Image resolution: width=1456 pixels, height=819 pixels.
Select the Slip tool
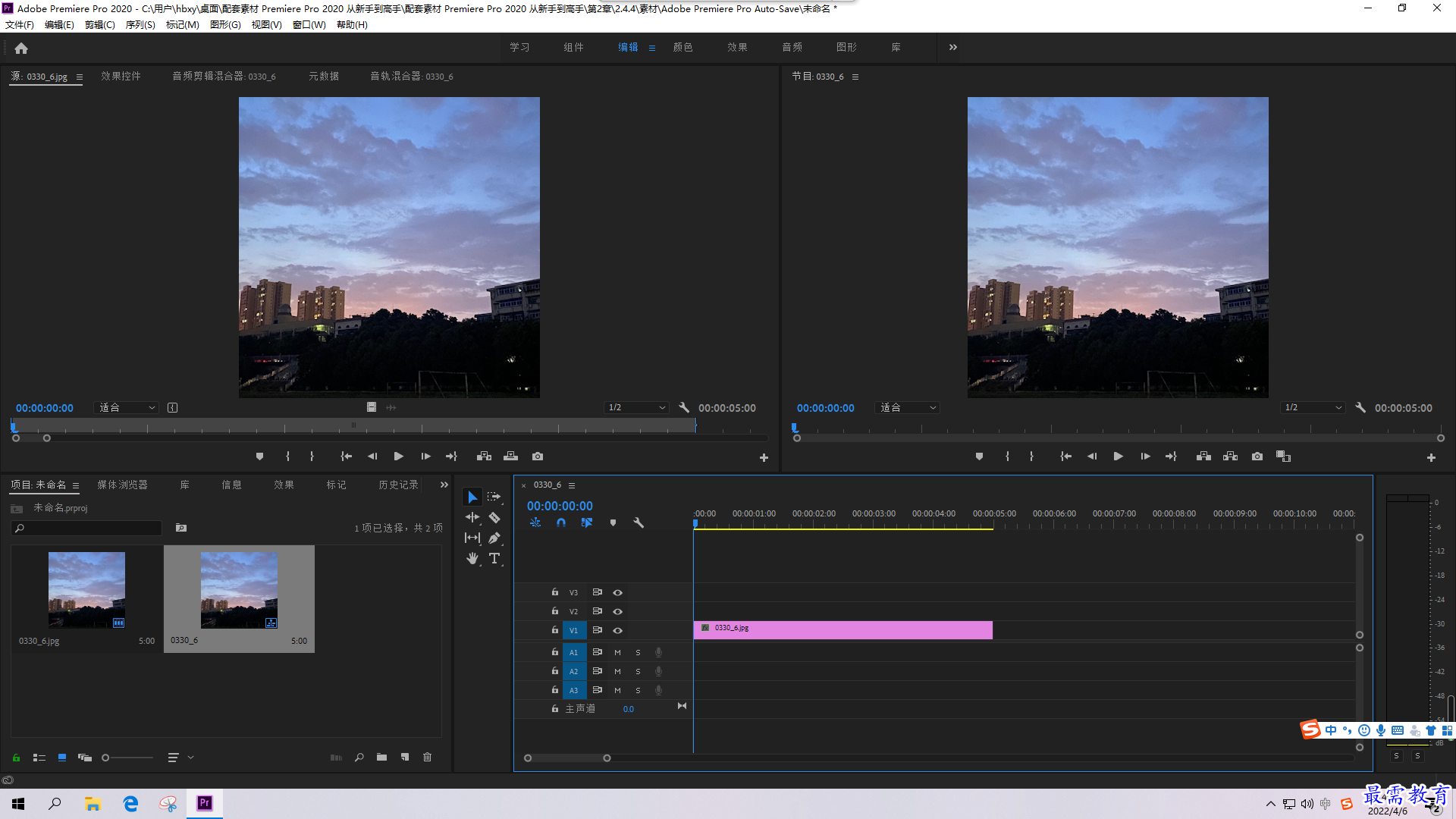click(x=472, y=538)
